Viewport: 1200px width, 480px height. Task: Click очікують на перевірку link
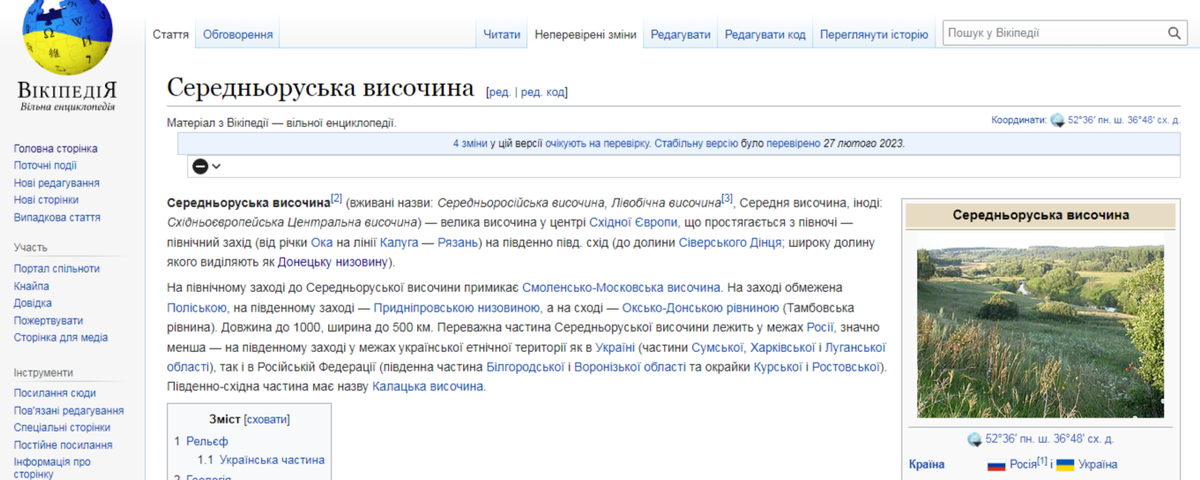point(597,144)
